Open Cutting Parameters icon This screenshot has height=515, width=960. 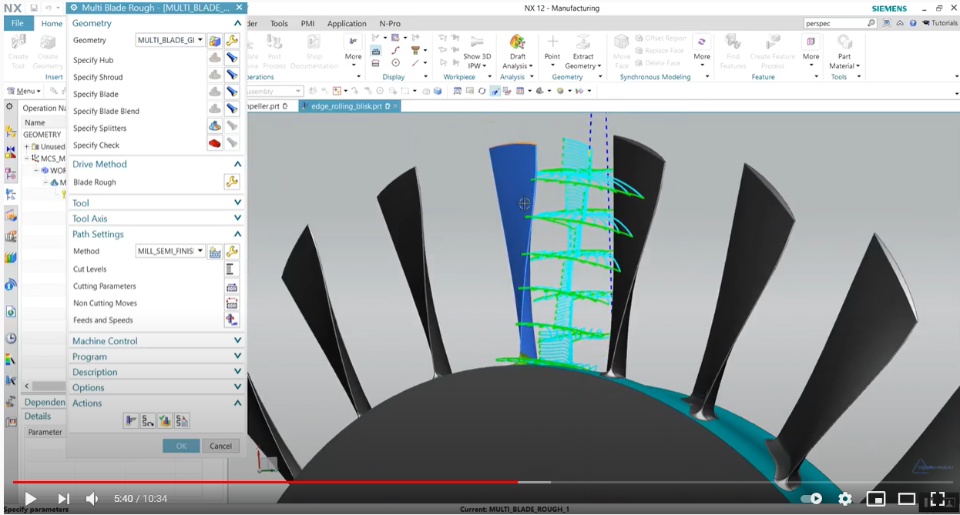231,287
